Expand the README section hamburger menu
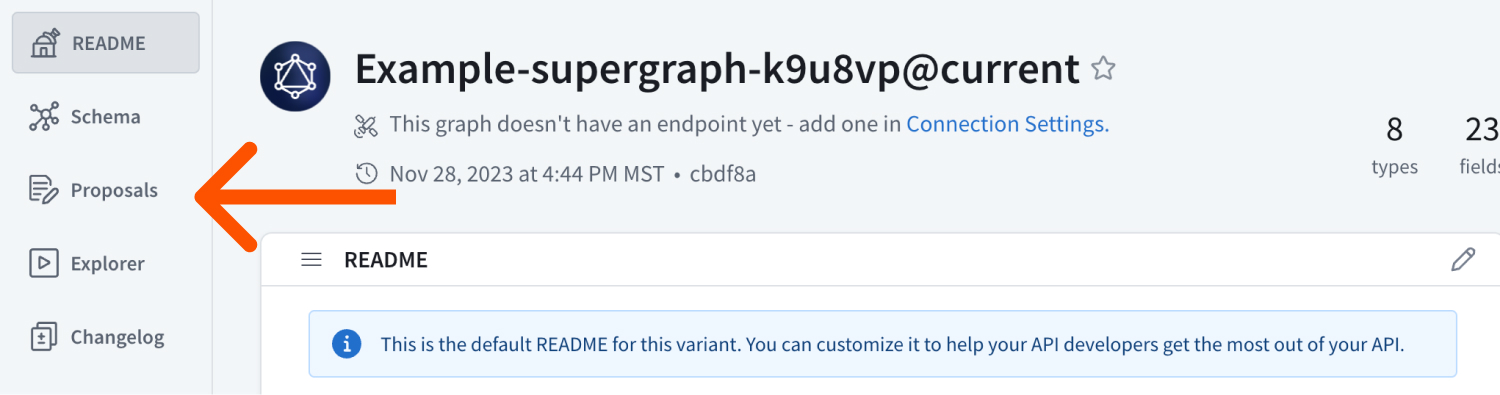Image resolution: width=1500 pixels, height=395 pixels. (x=312, y=260)
